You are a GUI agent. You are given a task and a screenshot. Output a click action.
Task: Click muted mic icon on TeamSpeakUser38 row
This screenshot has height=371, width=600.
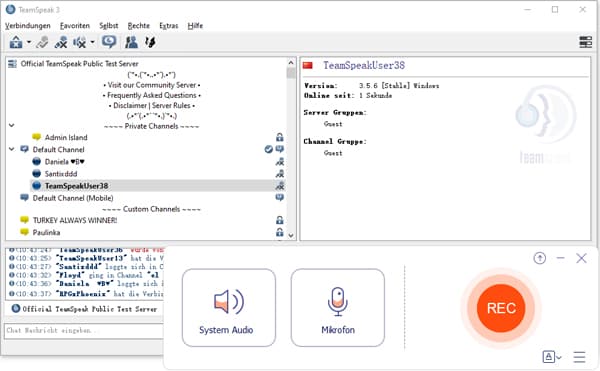point(280,186)
